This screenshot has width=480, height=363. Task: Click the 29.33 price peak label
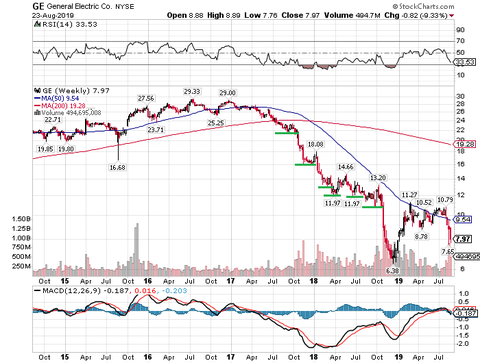click(x=192, y=91)
